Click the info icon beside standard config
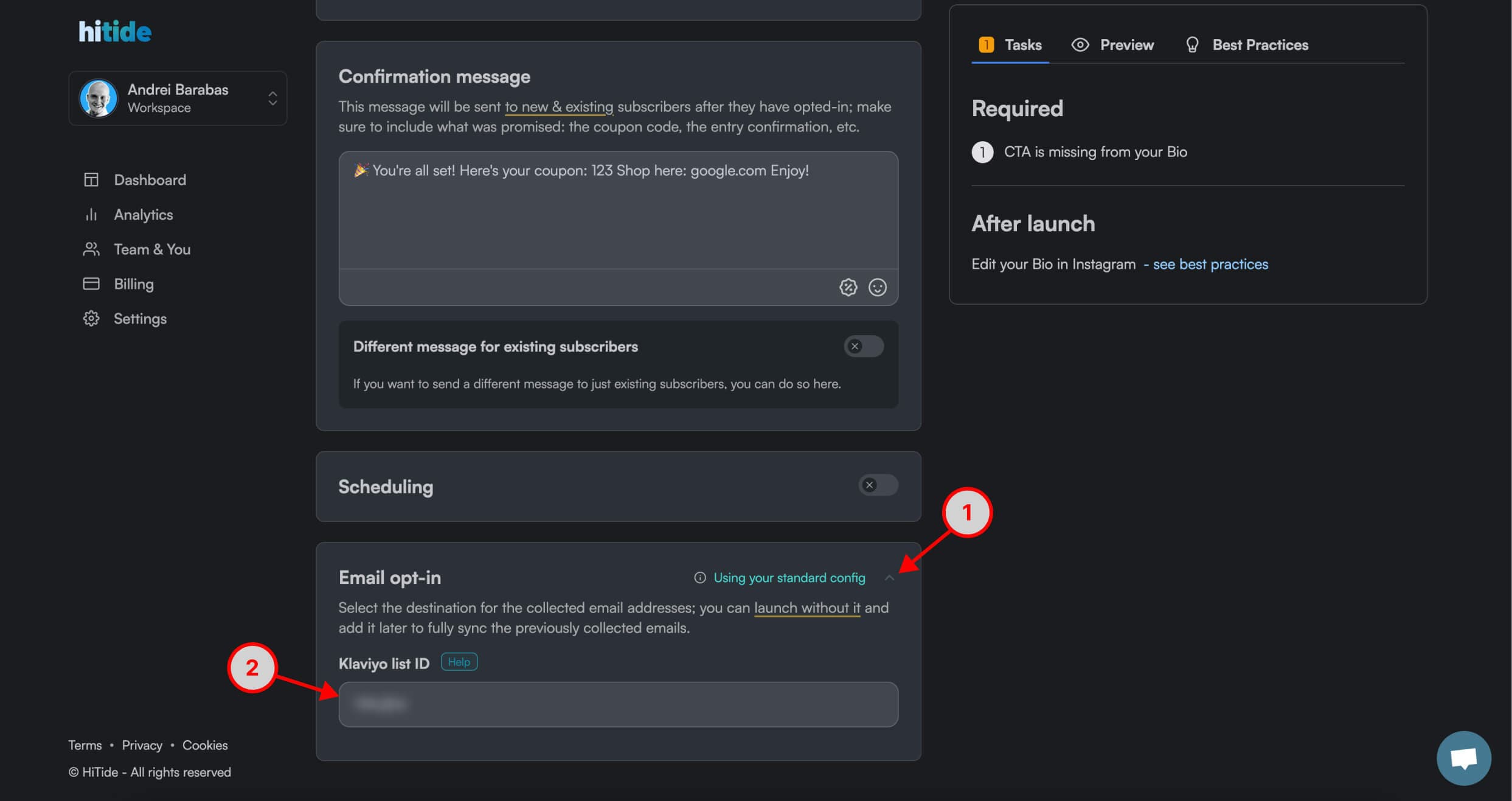1512x801 pixels. [700, 578]
